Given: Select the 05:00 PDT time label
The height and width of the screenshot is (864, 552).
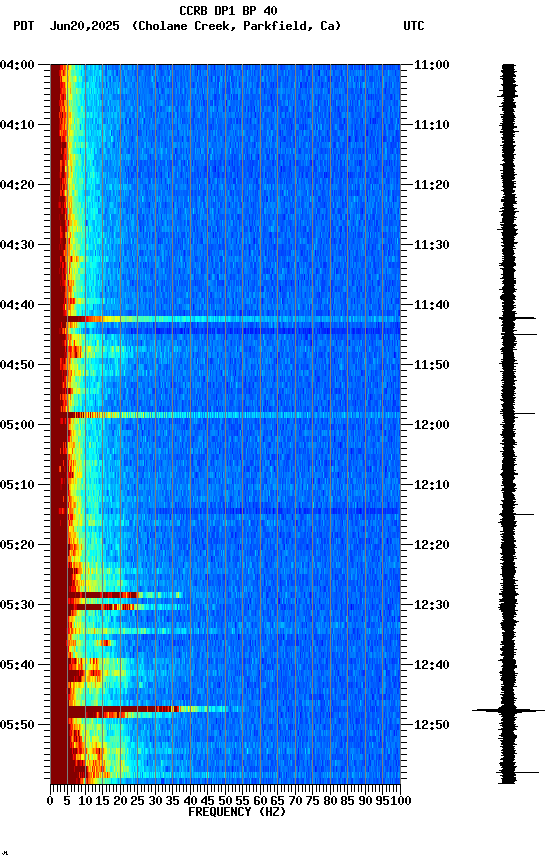Looking at the screenshot, I should point(17,425).
